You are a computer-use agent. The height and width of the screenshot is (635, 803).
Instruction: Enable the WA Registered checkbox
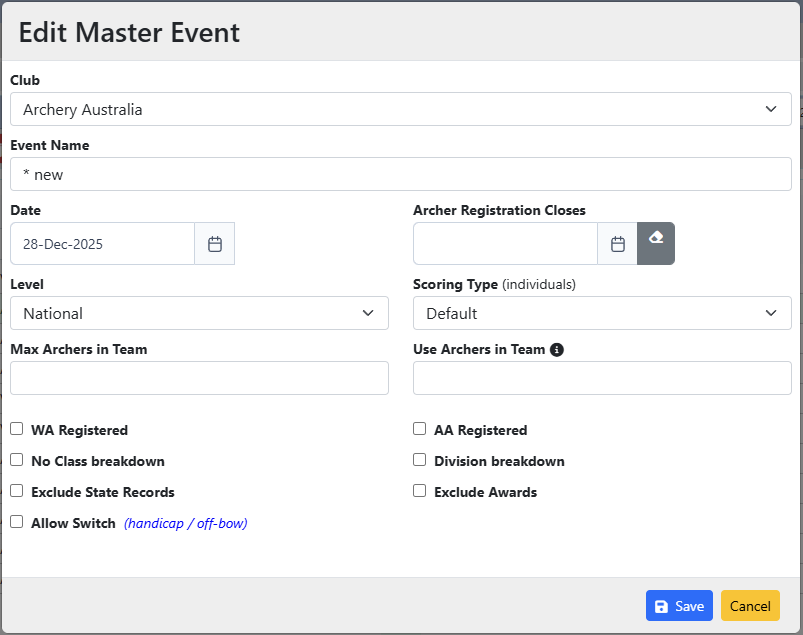[x=17, y=429]
